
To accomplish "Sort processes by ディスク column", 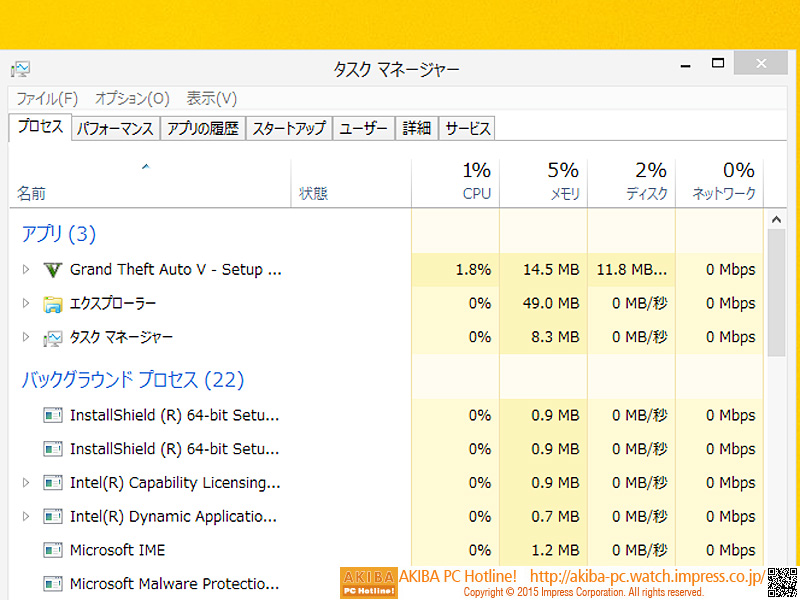I will [631, 183].
